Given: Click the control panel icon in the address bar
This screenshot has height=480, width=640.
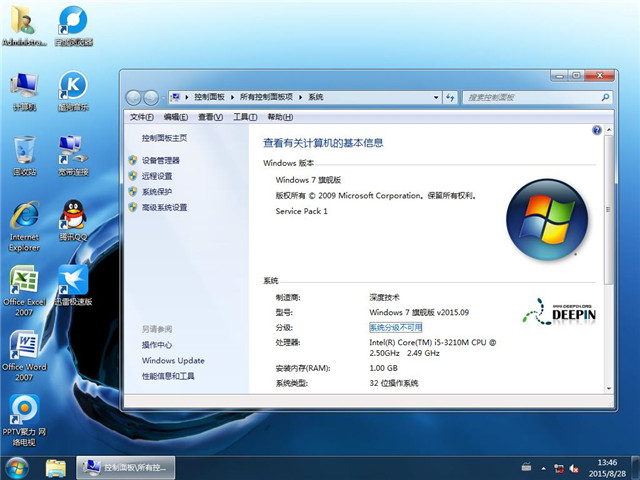Looking at the screenshot, I should (176, 97).
